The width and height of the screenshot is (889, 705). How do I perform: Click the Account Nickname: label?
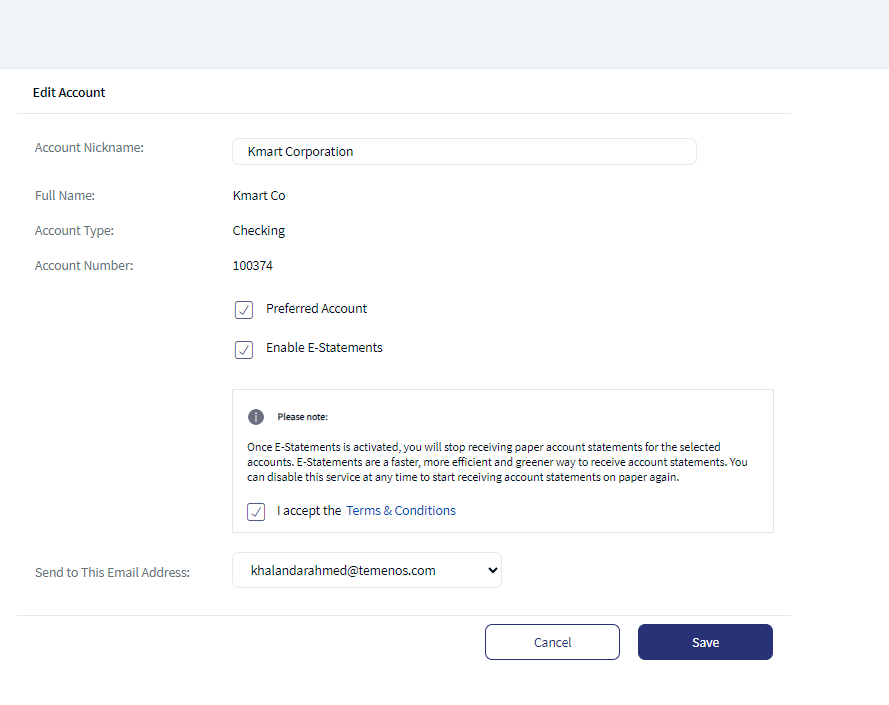(x=89, y=147)
